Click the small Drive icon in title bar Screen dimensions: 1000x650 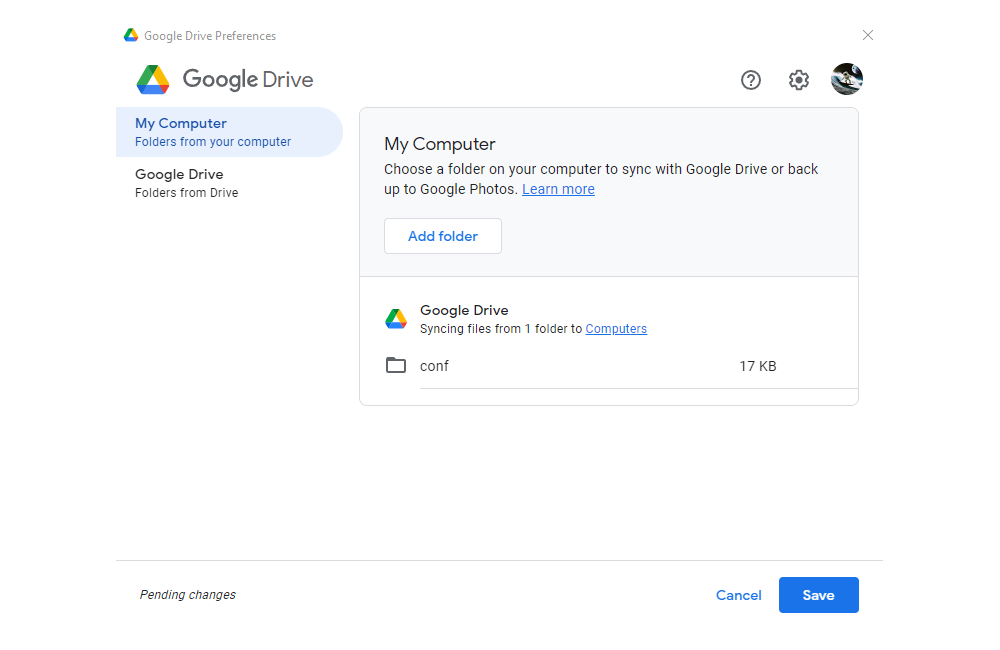[x=131, y=35]
